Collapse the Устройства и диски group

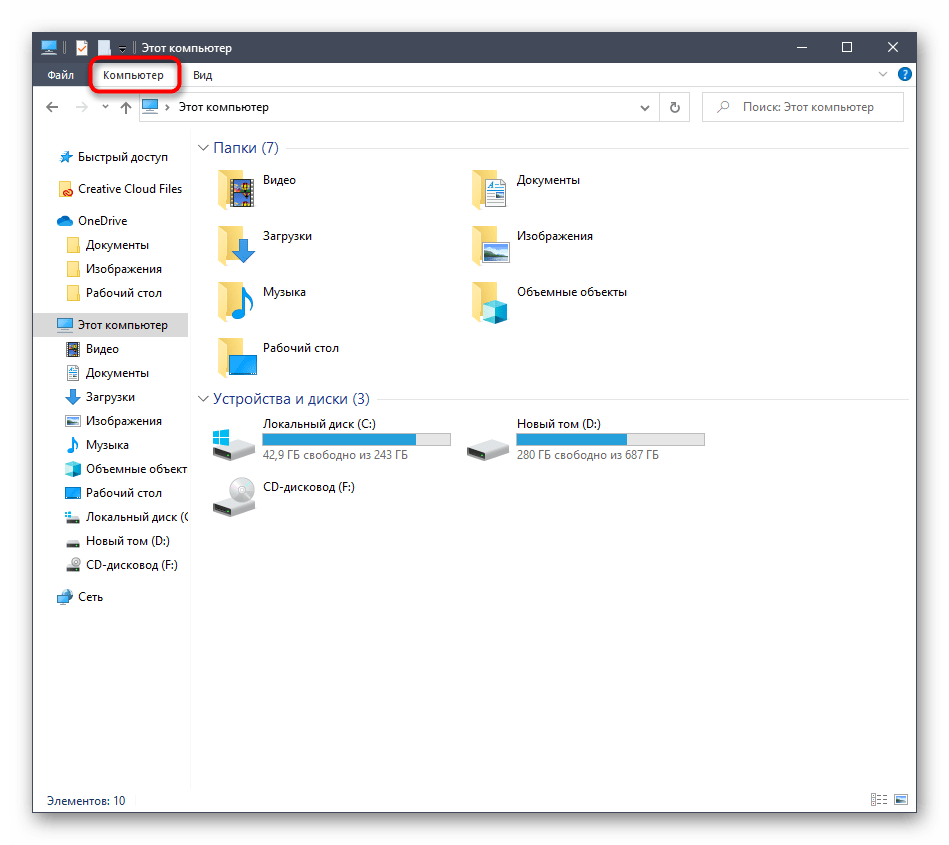(203, 399)
